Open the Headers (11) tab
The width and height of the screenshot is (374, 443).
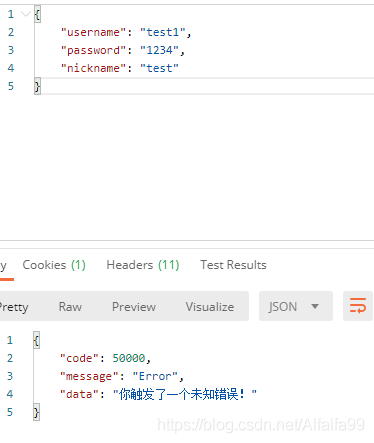[143, 265]
